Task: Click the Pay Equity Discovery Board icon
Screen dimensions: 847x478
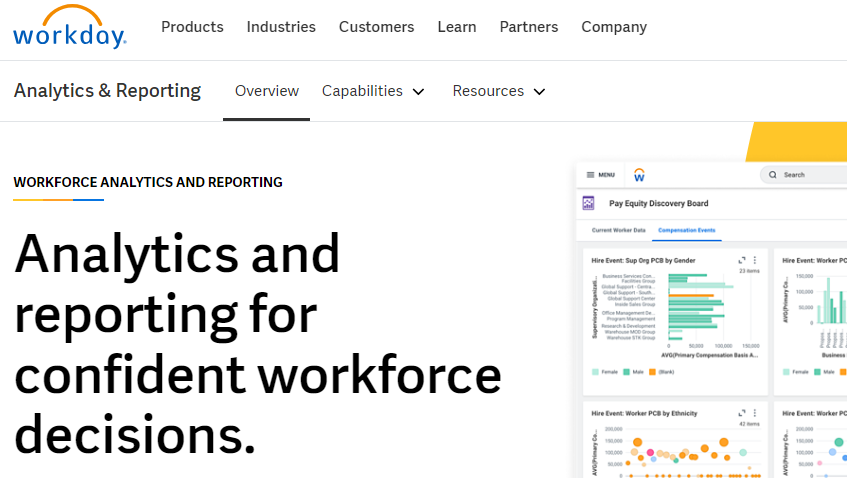Action: click(588, 203)
